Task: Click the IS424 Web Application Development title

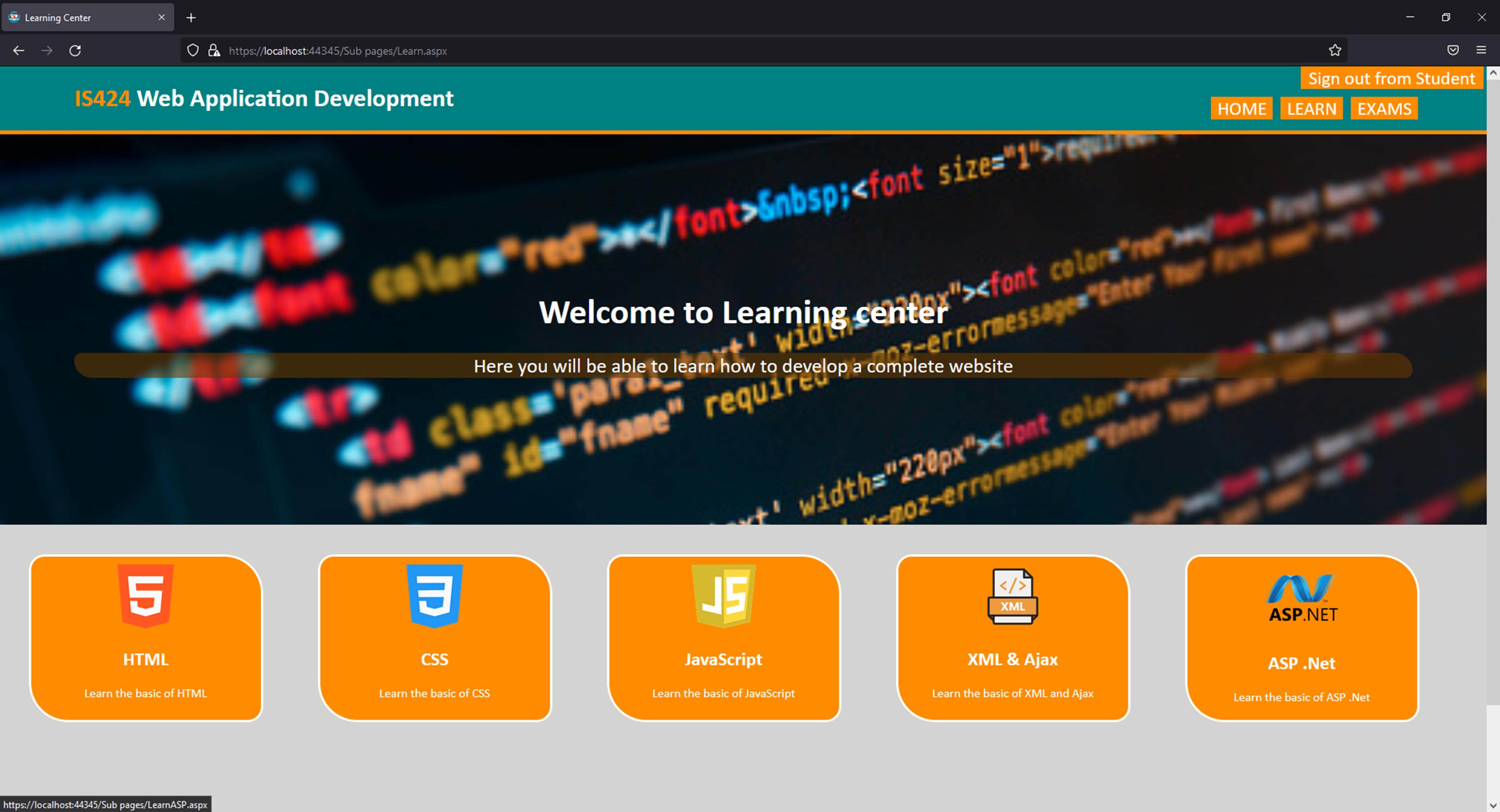Action: tap(264, 99)
